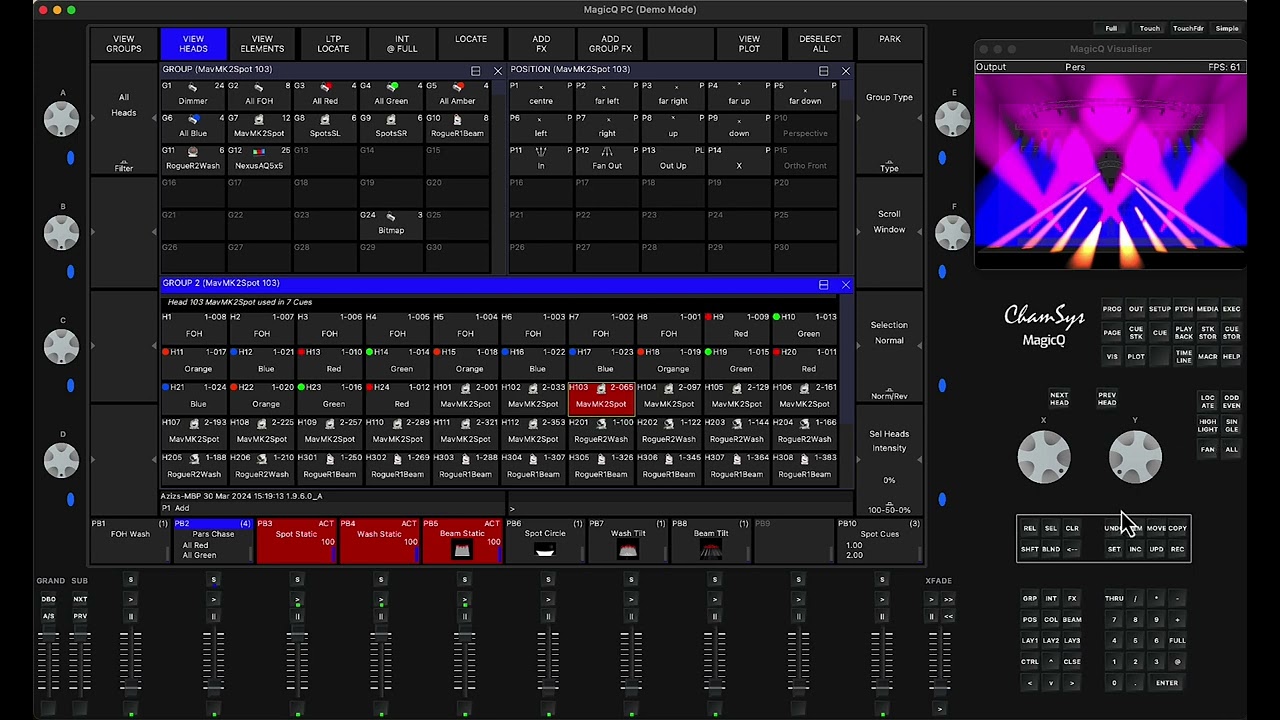Maximize the GROUP 2 window using its title icon
Screen dimensions: 1280x720
823,285
